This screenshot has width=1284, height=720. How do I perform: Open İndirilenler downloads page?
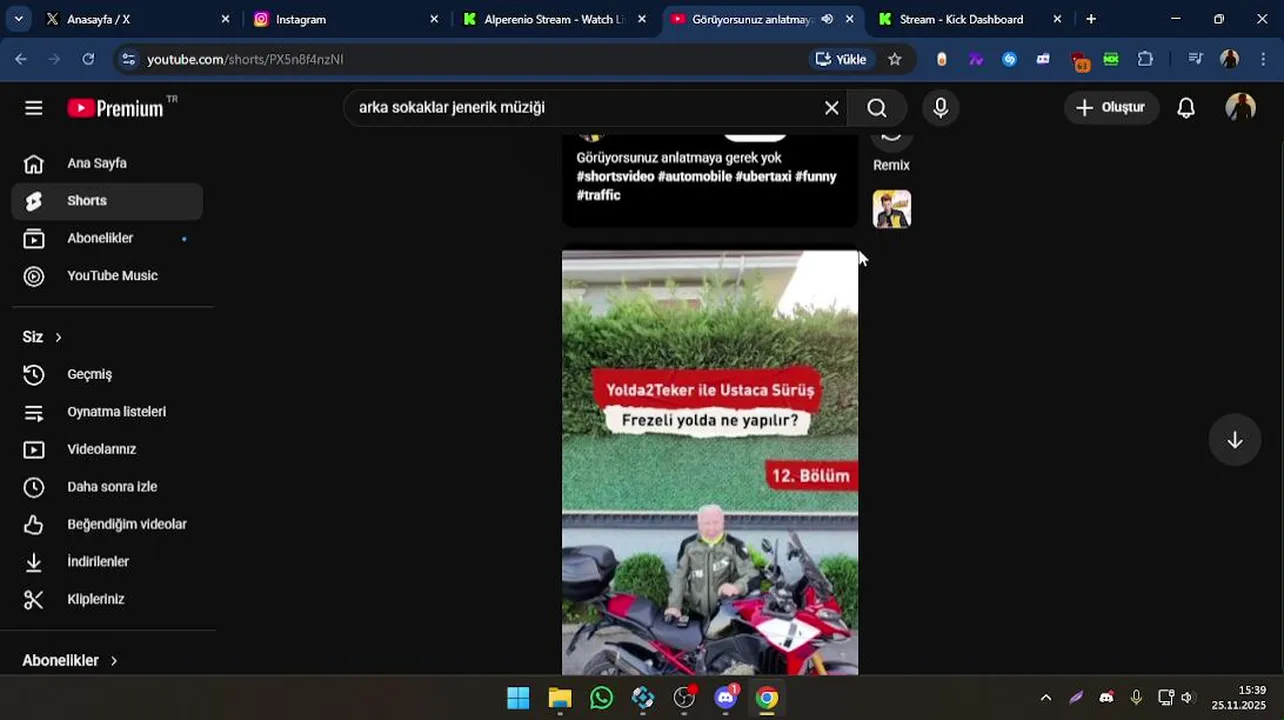tap(107, 562)
